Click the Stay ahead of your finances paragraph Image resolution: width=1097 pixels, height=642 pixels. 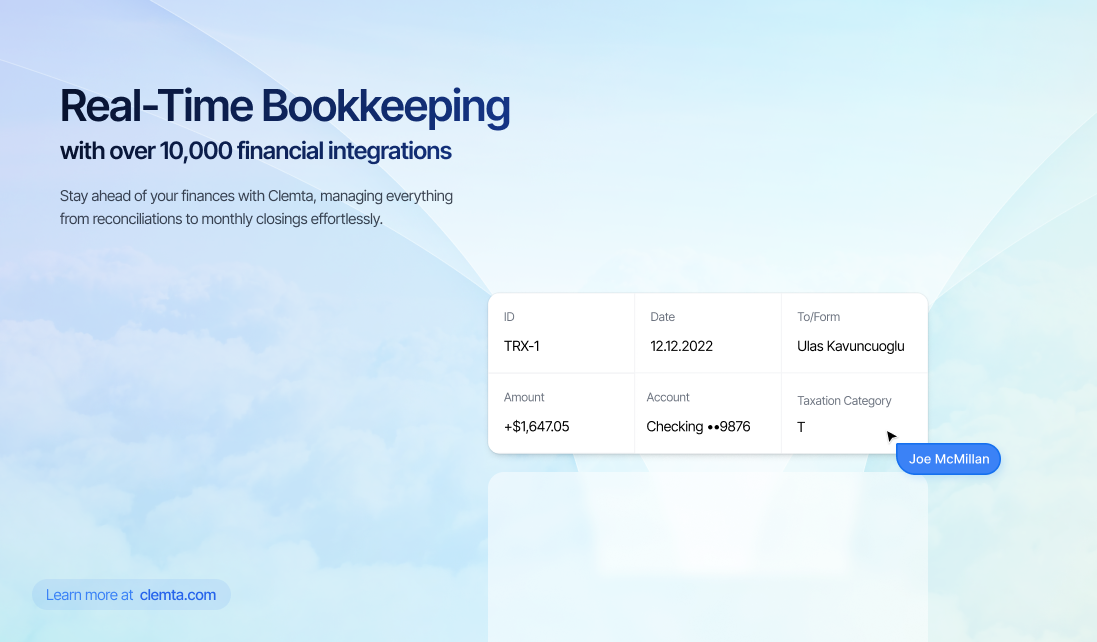coord(256,208)
